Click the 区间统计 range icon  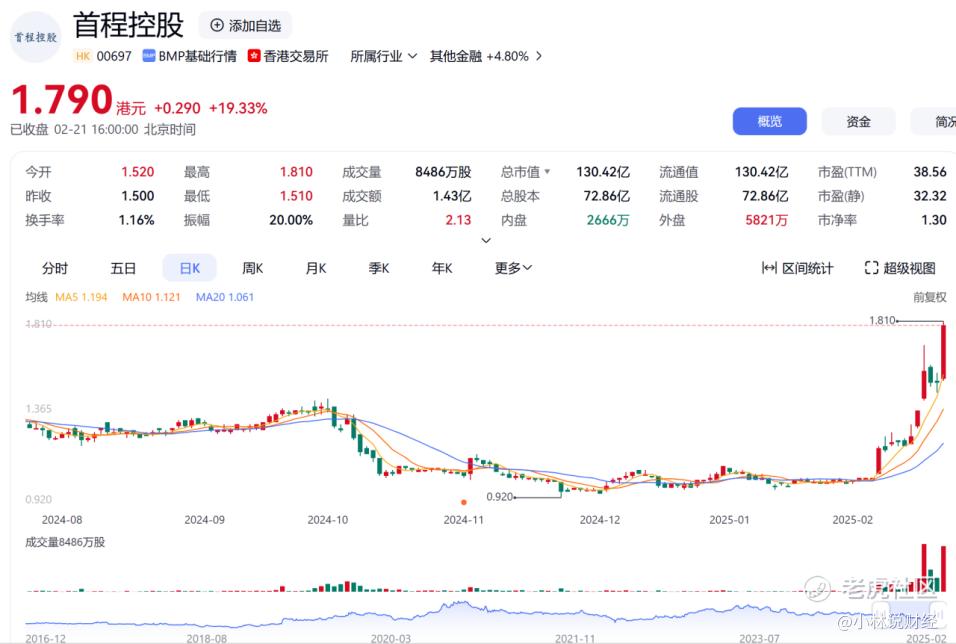tap(769, 268)
